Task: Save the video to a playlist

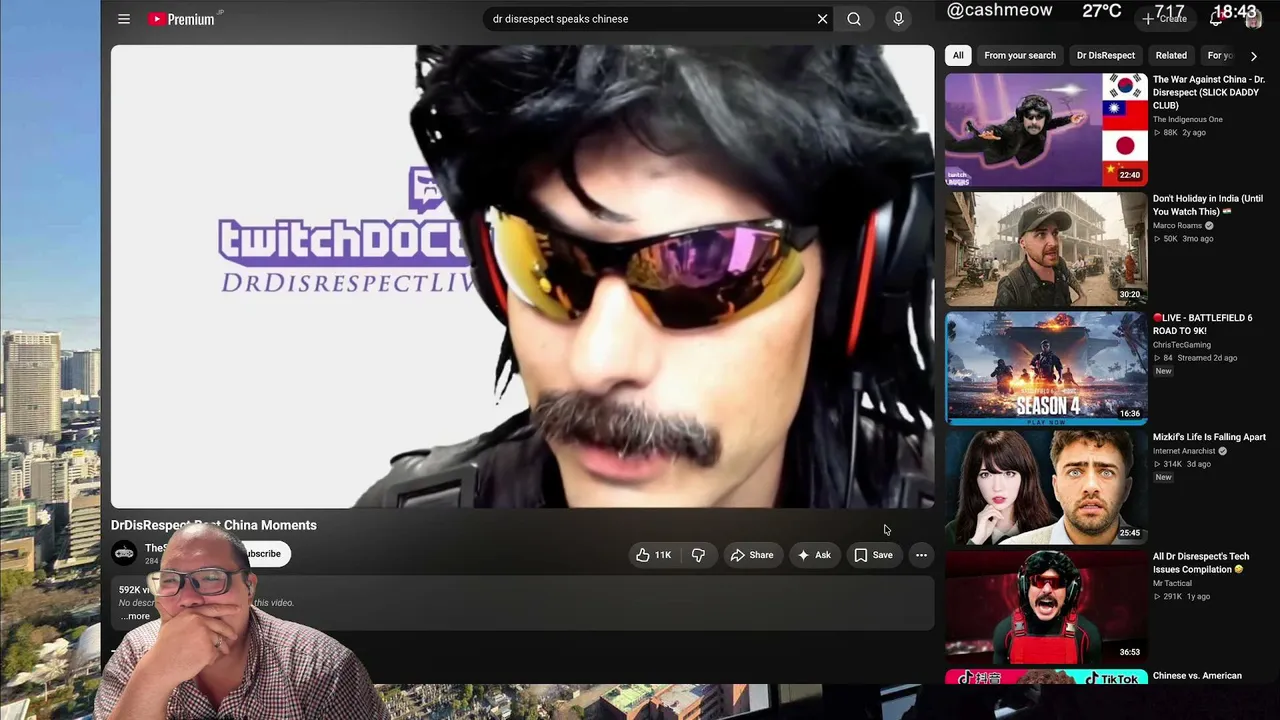Action: (873, 555)
